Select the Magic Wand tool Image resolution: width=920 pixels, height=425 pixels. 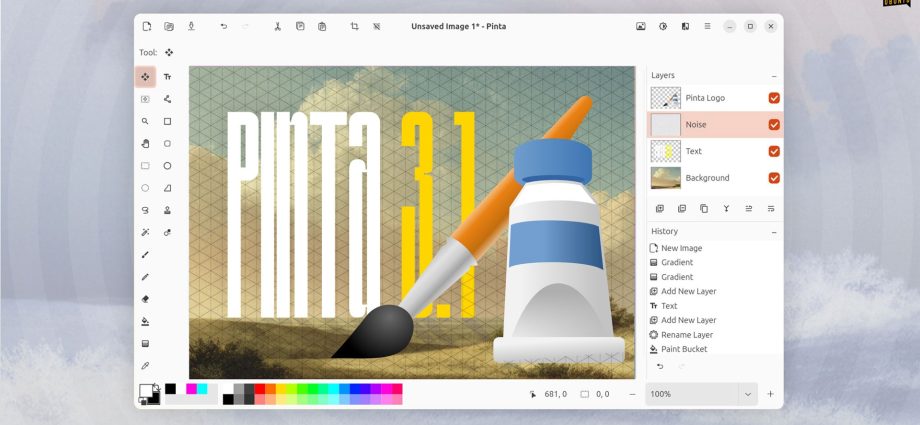(145, 232)
